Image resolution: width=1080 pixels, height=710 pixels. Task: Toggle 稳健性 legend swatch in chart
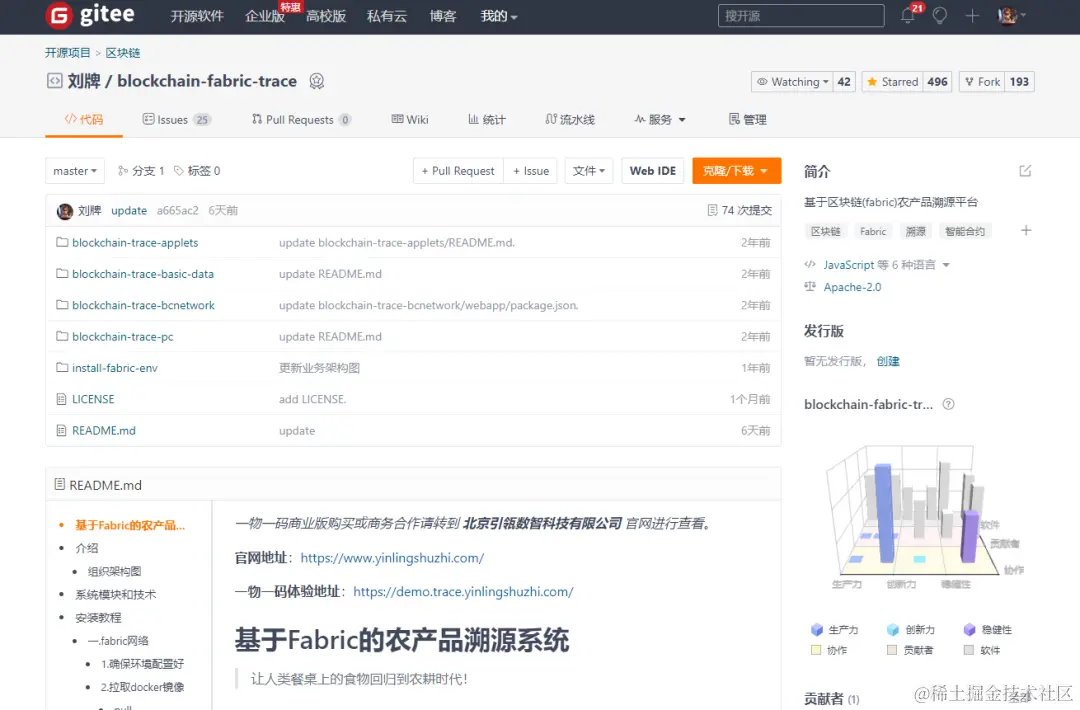click(x=969, y=629)
